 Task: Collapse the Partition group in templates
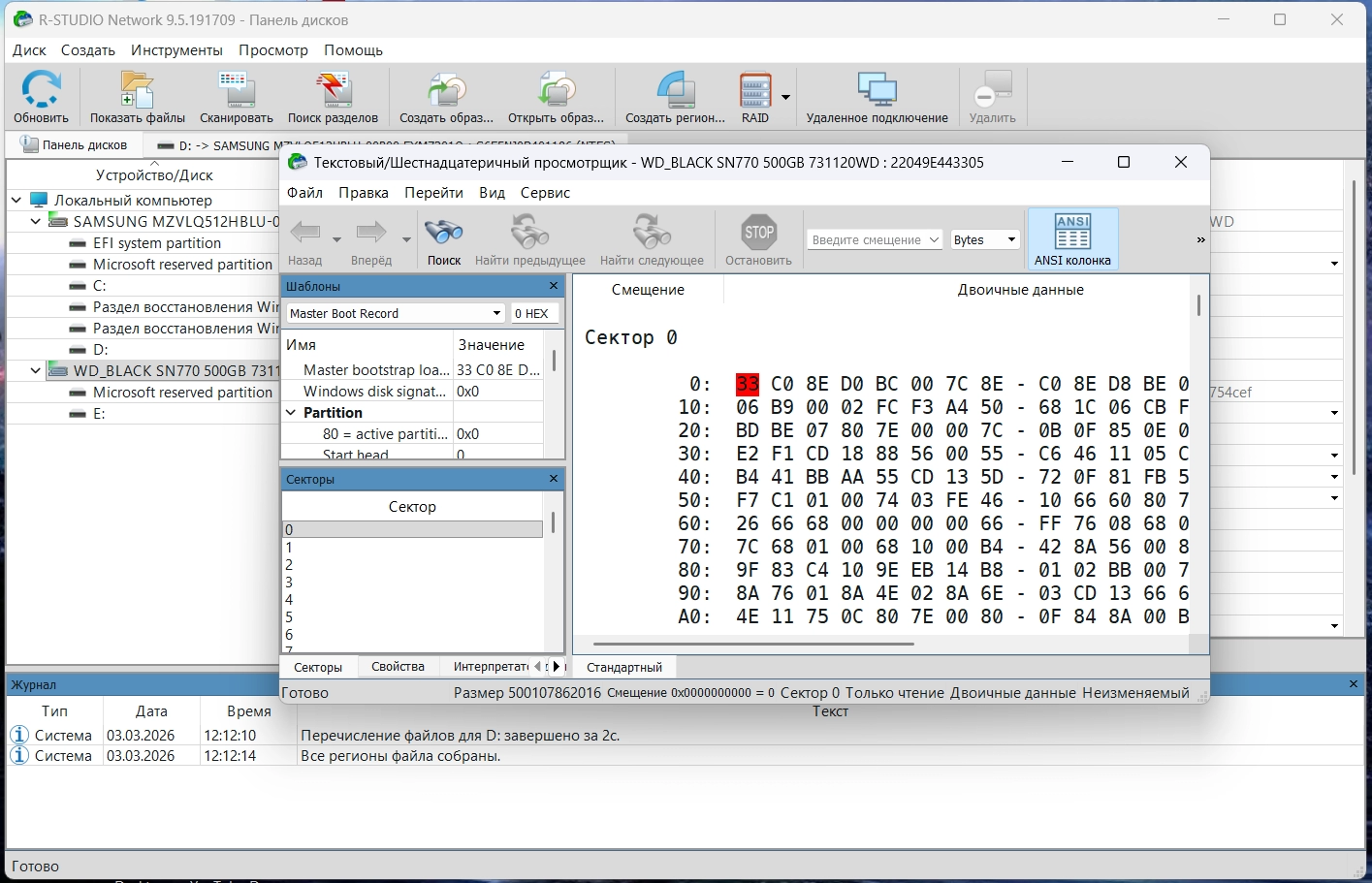(x=291, y=413)
